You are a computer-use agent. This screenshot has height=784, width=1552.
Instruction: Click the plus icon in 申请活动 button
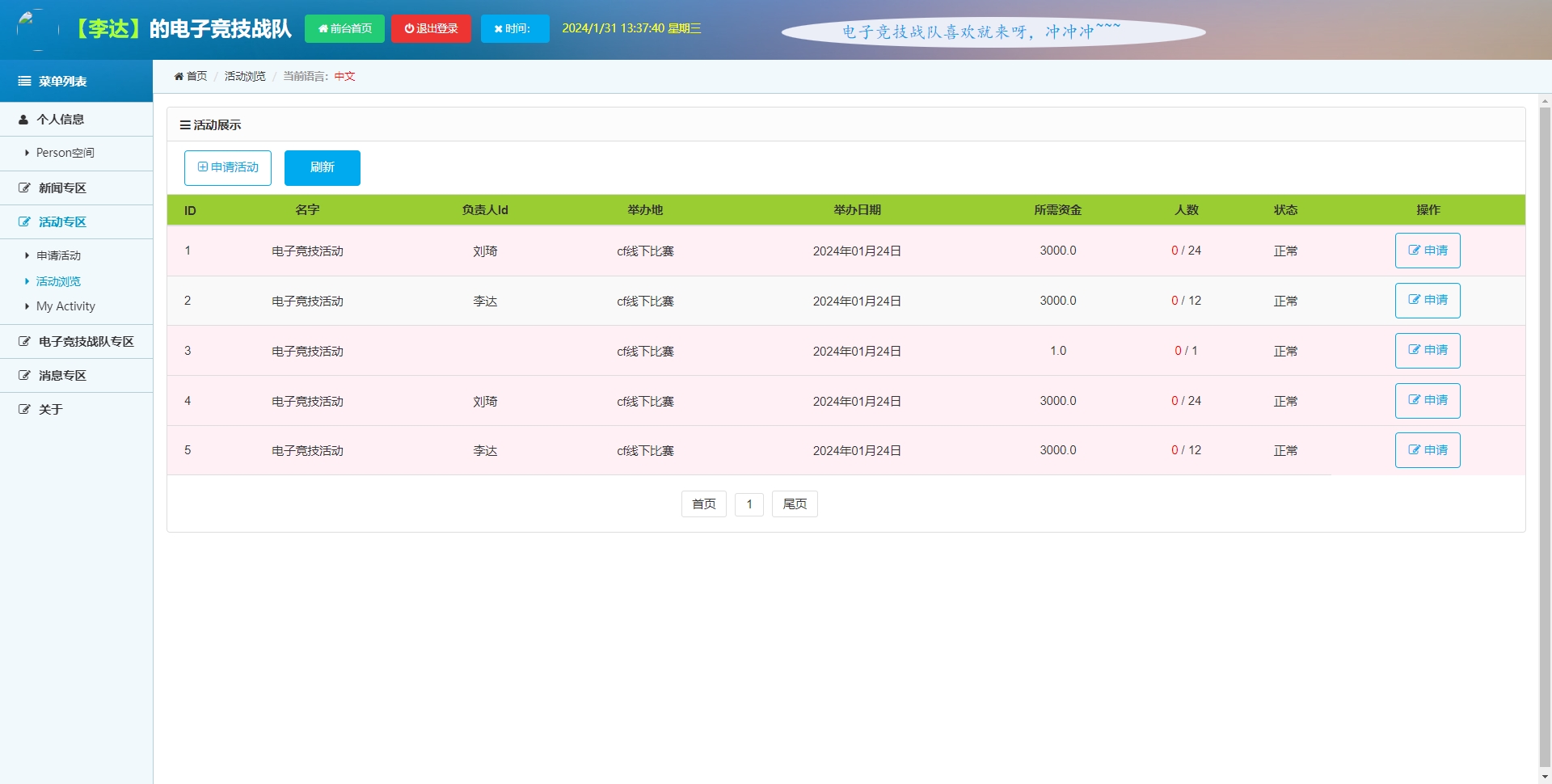pyautogui.click(x=203, y=167)
